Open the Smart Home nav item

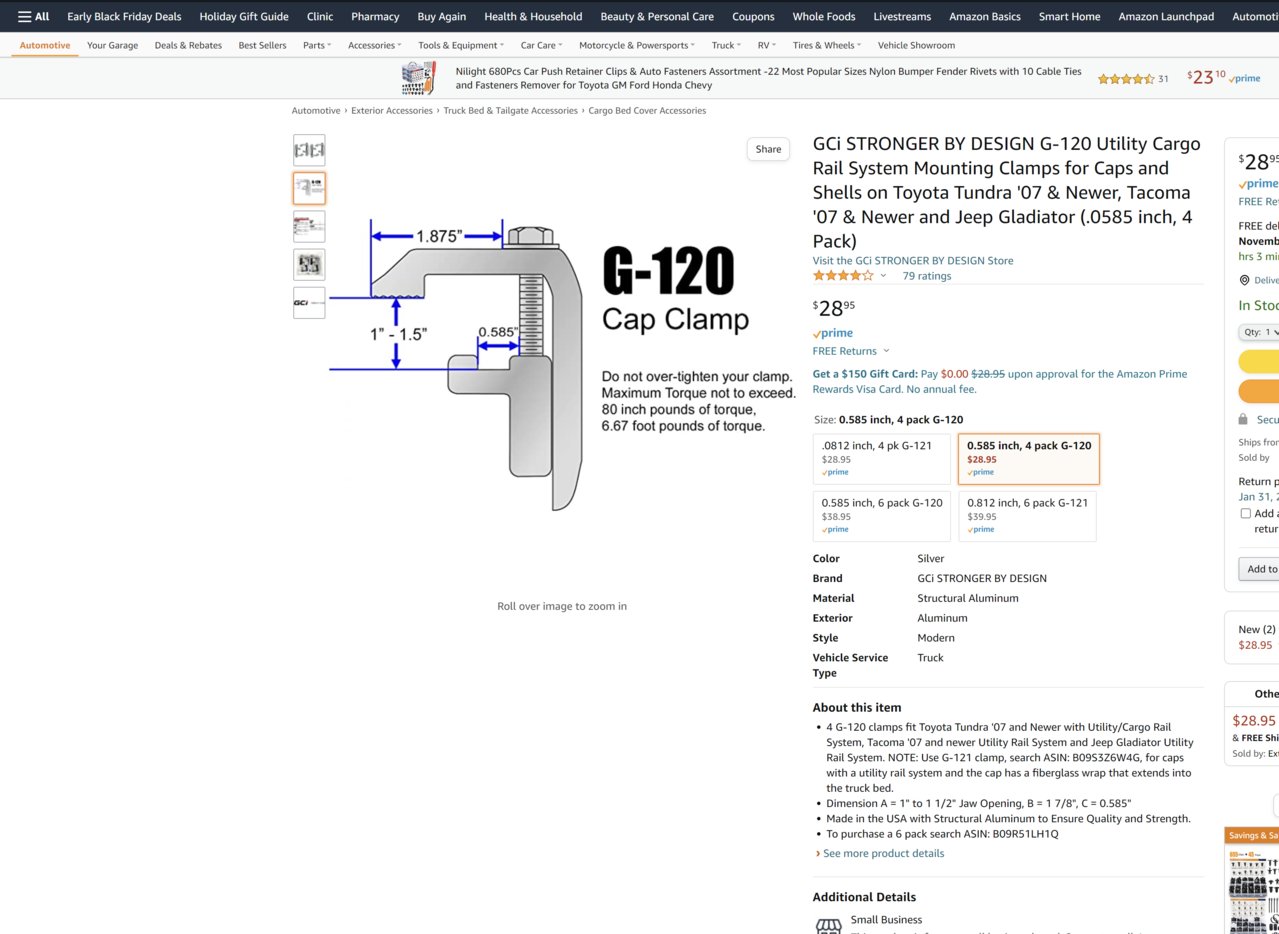(1069, 16)
